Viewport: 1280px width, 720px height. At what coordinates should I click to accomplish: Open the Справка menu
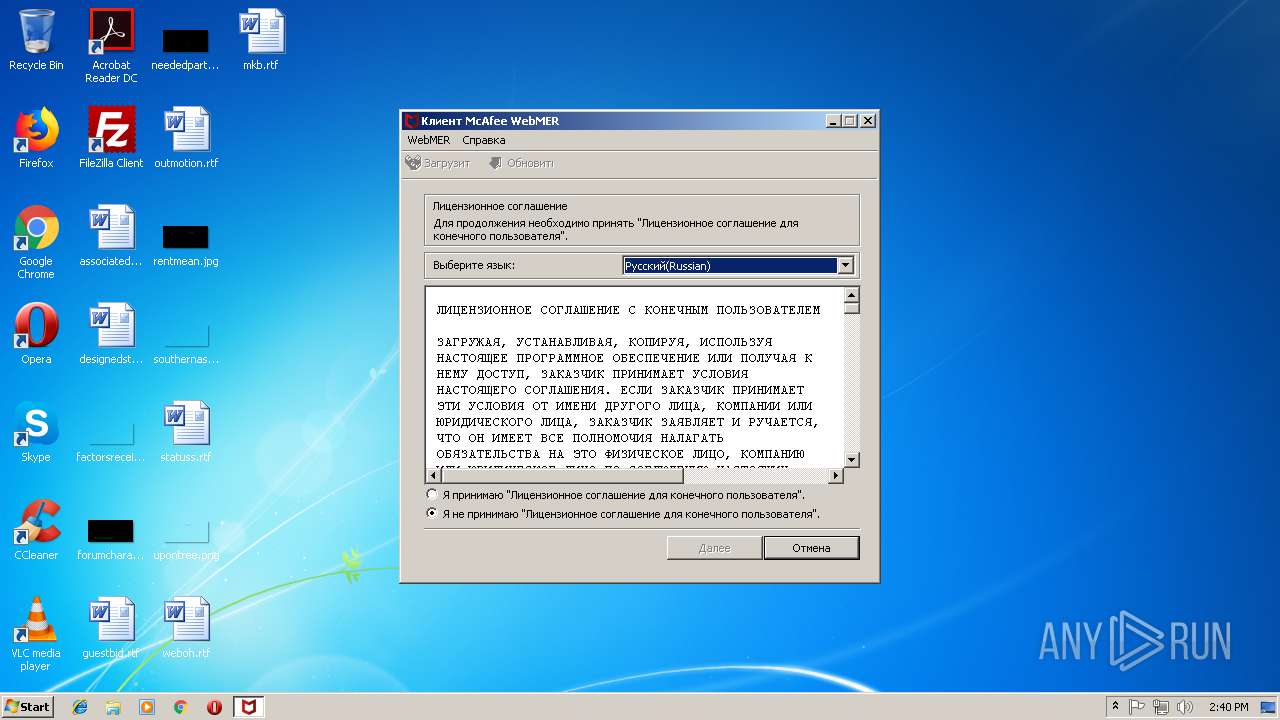[x=484, y=141]
